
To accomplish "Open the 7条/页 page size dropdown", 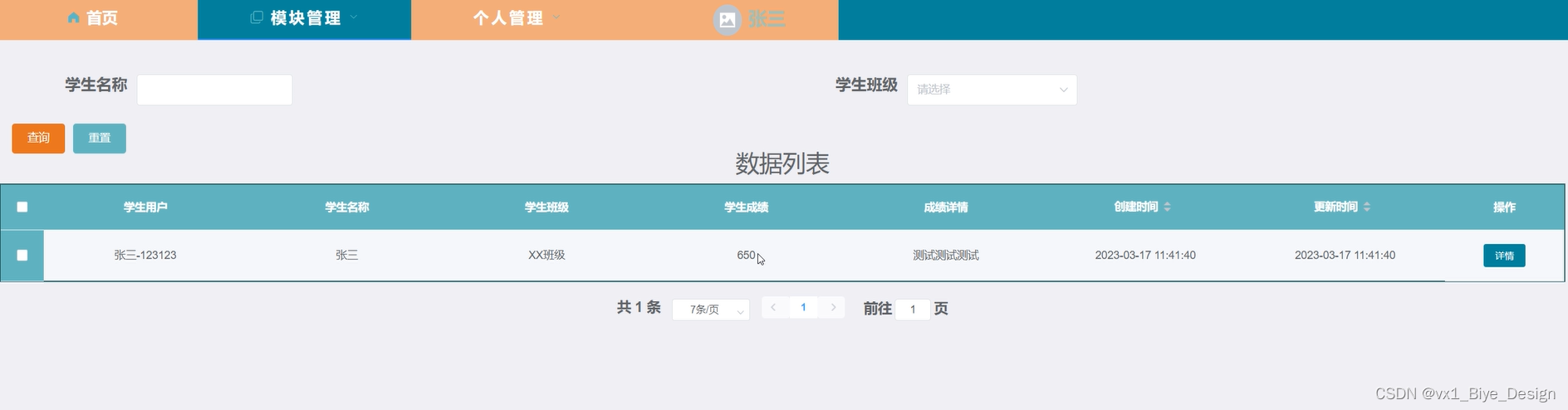I will tap(711, 310).
